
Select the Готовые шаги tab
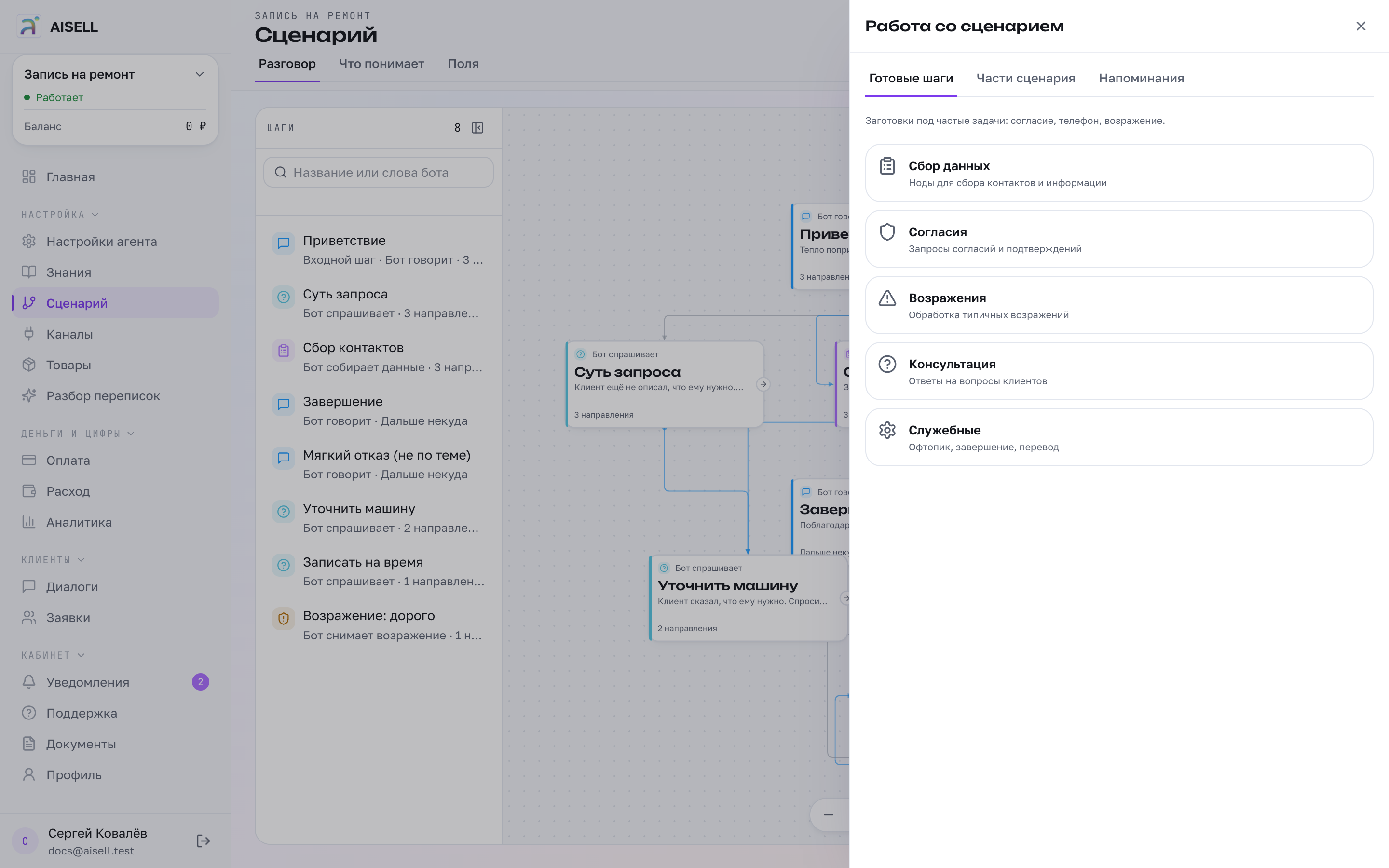(x=911, y=79)
